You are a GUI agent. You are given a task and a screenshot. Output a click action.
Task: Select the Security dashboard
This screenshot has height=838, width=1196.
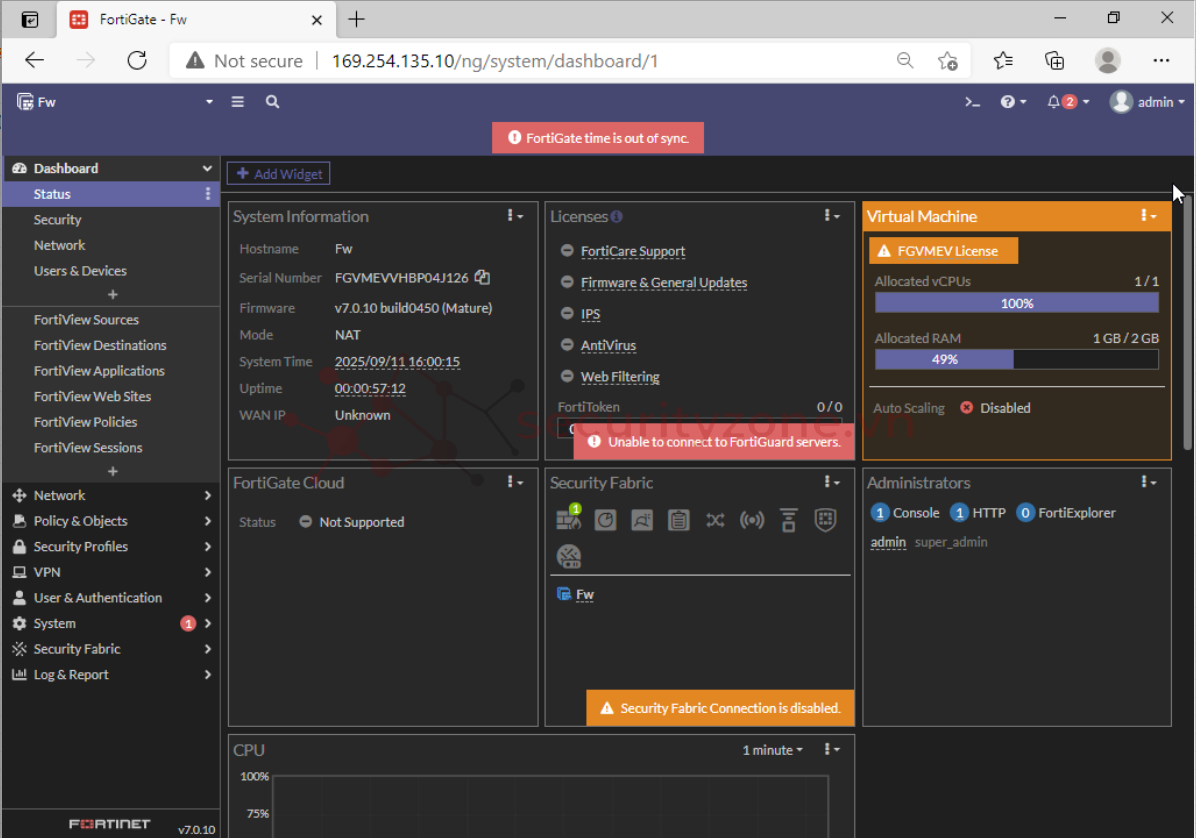click(111, 220)
